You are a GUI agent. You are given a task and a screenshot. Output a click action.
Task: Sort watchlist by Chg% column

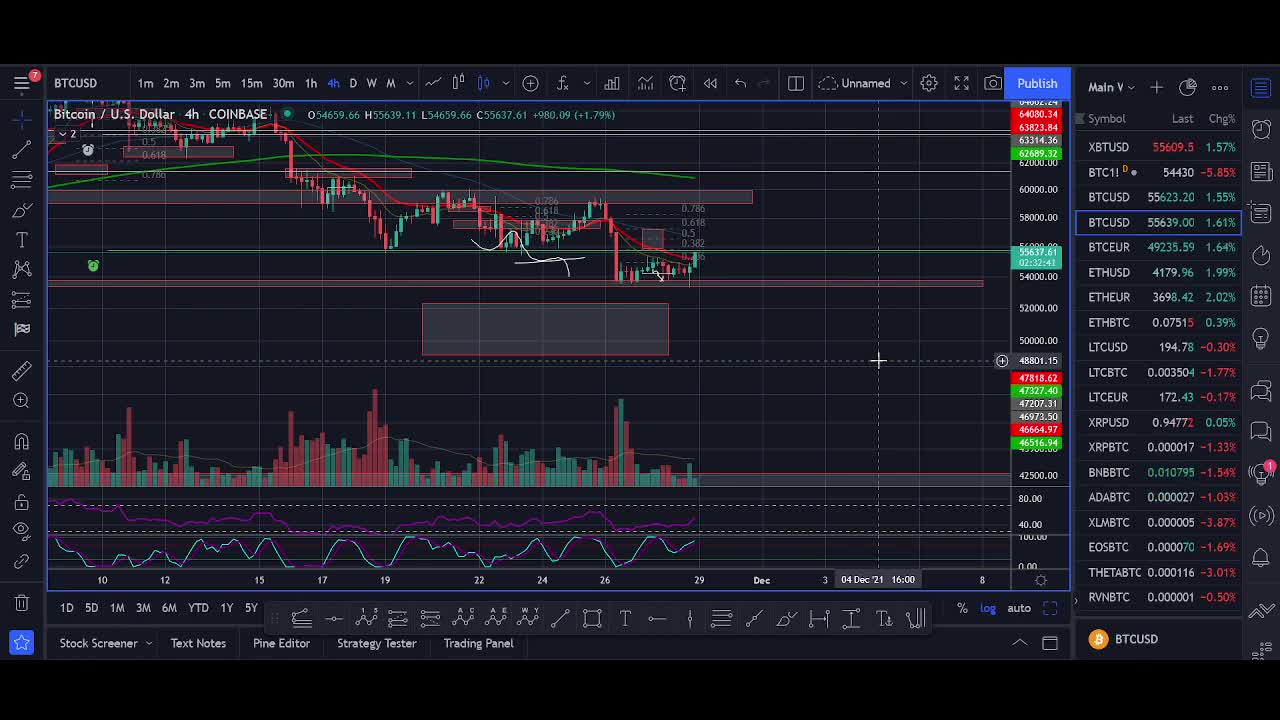point(1222,118)
